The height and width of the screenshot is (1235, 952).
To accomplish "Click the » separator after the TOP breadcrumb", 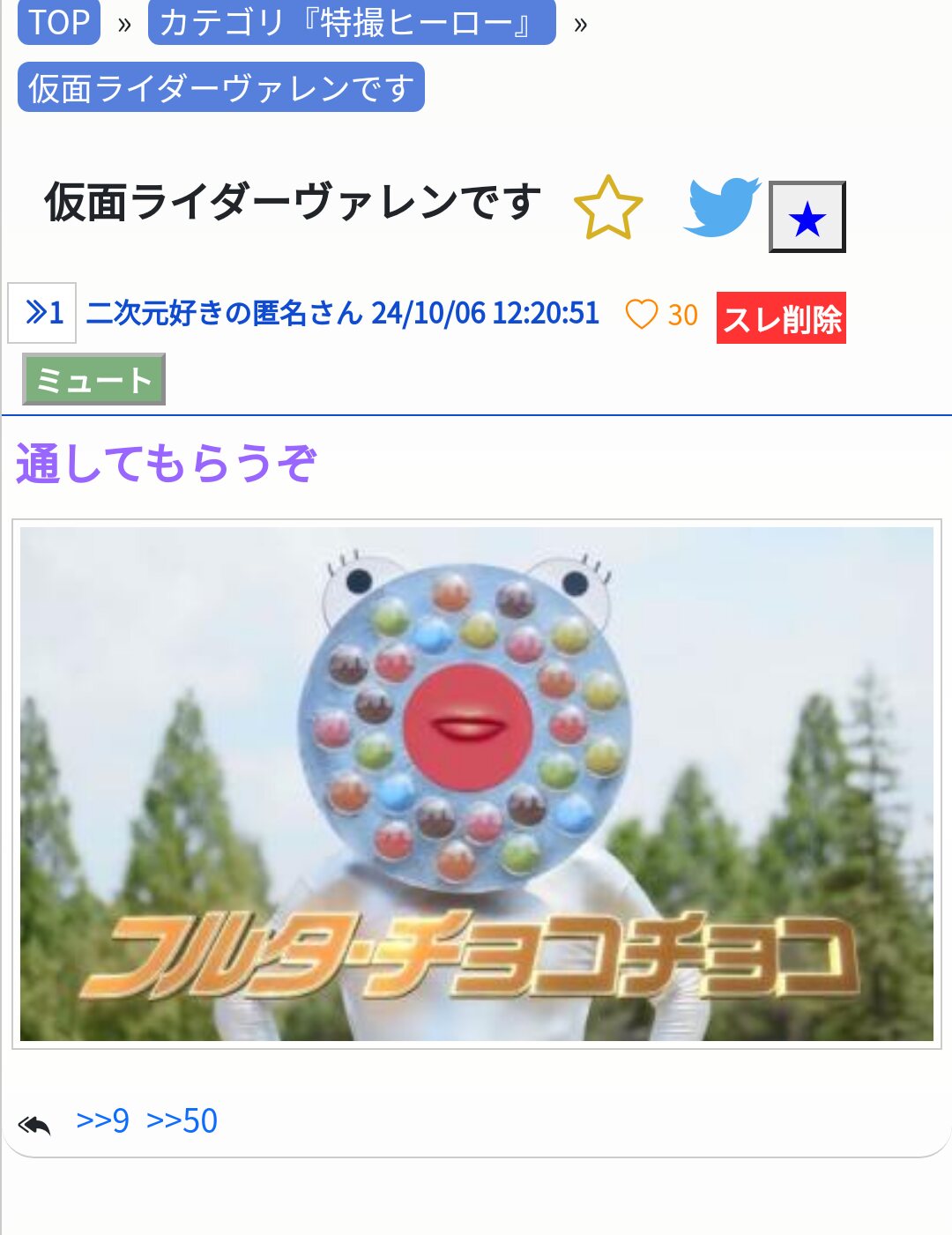I will point(124,24).
